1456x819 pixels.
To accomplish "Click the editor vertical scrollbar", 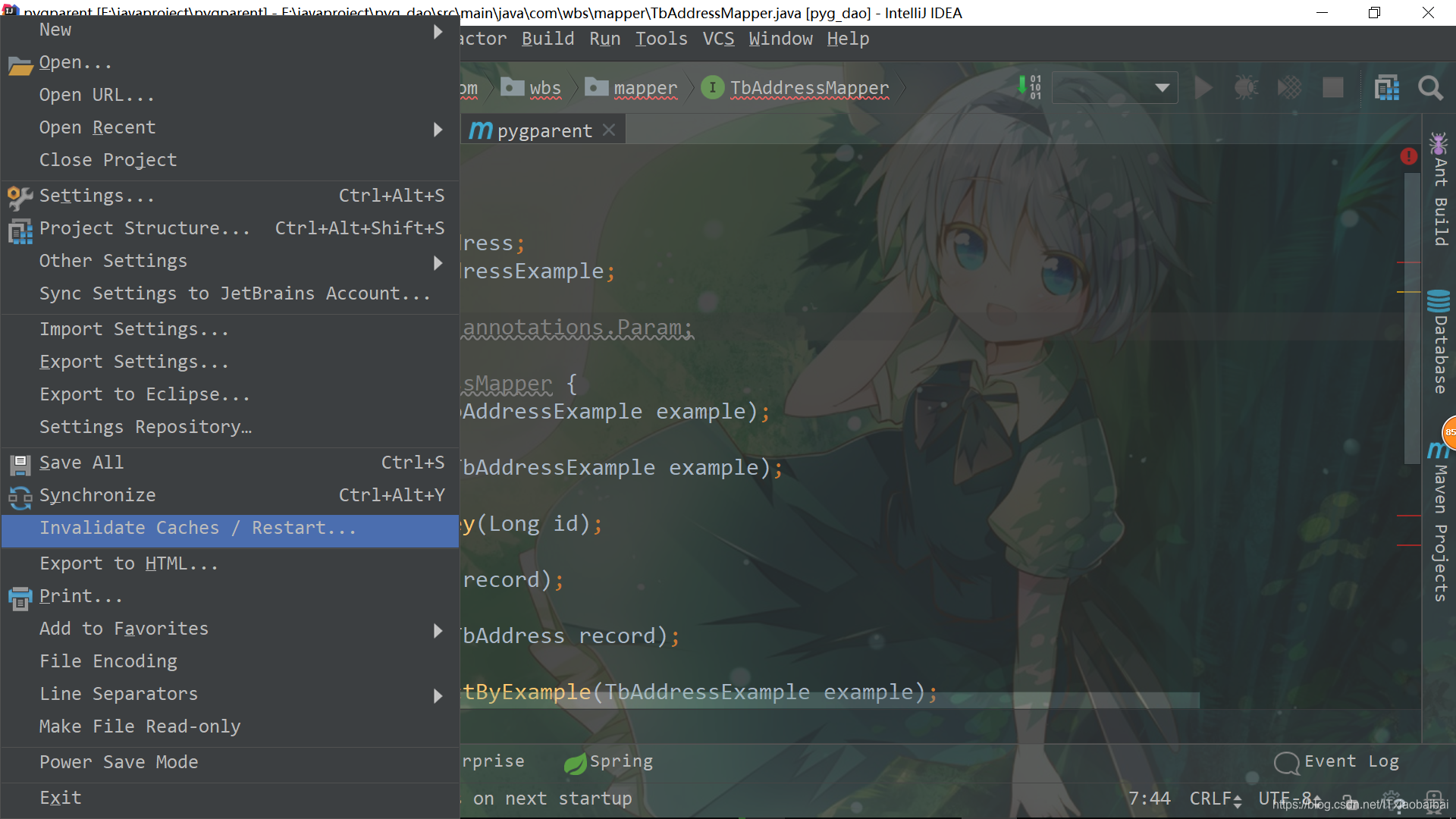I will tap(1411, 318).
